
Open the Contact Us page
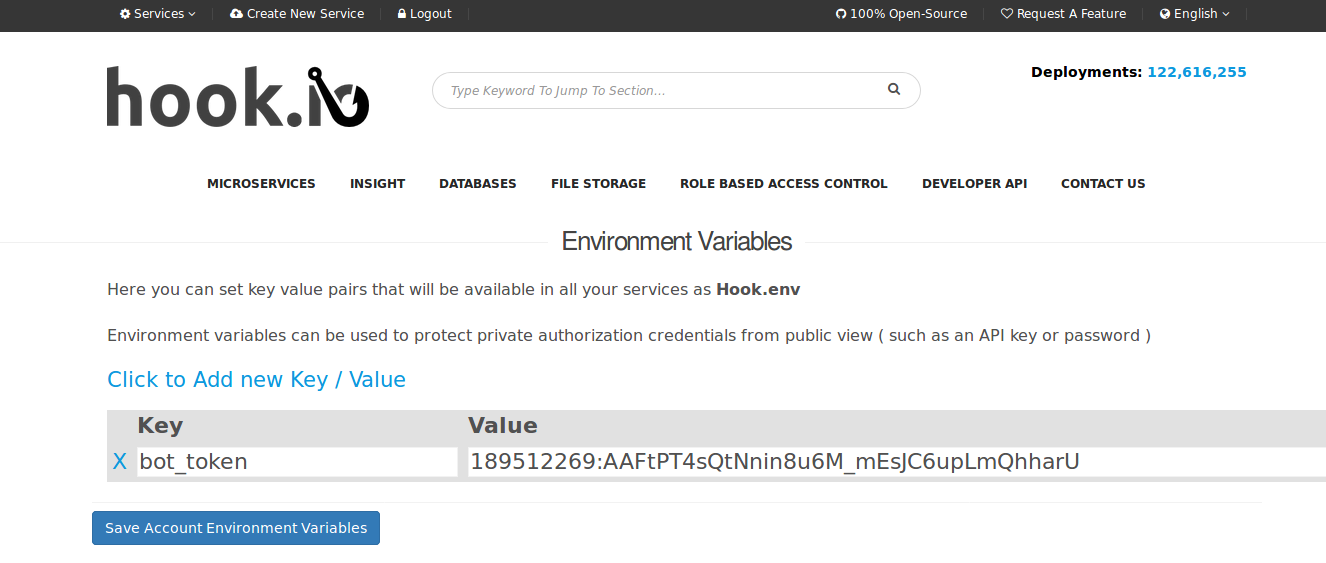(x=1103, y=184)
